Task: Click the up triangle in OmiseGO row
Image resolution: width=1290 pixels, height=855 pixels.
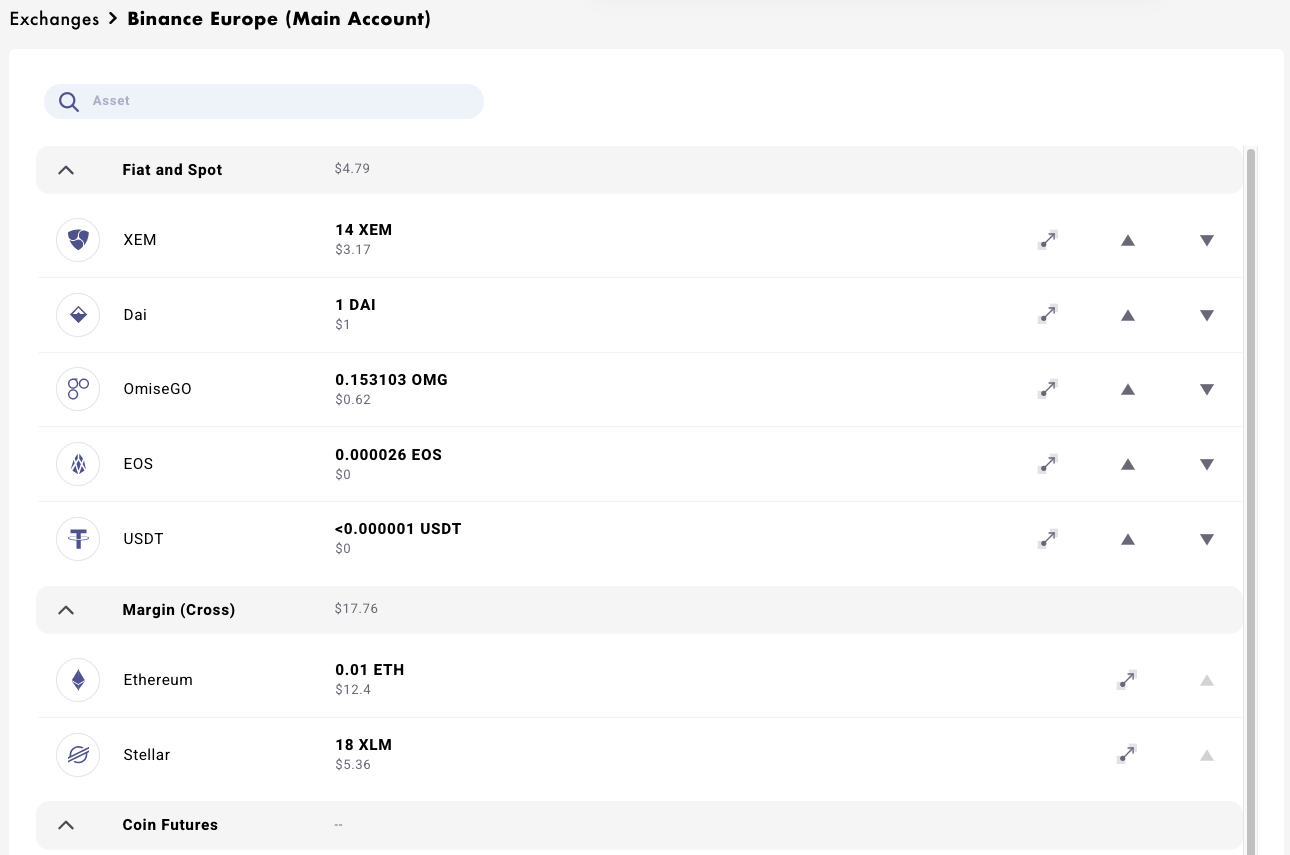Action: 1128,389
